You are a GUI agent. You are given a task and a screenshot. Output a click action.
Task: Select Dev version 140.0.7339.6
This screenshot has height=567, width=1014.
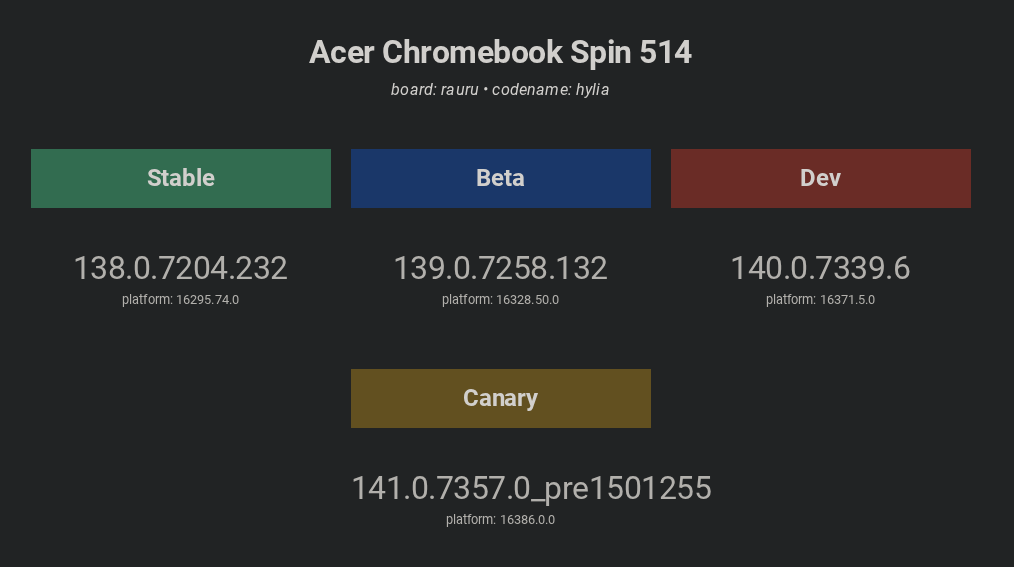(821, 268)
